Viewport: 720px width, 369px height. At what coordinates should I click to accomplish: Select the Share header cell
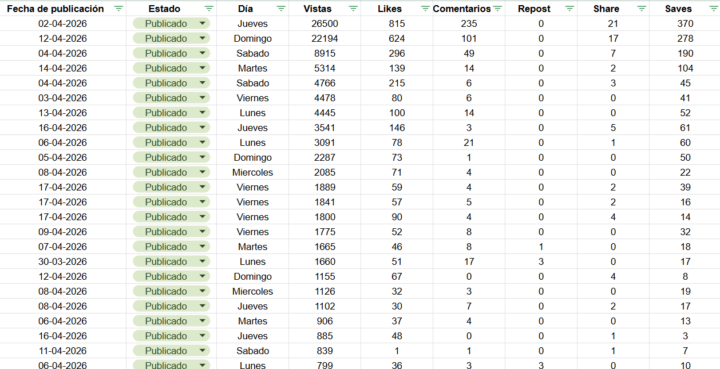pyautogui.click(x=613, y=9)
